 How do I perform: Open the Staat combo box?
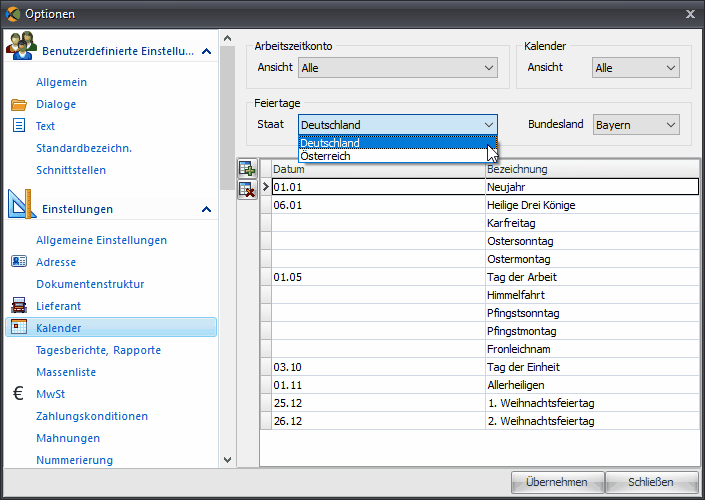[x=397, y=125]
